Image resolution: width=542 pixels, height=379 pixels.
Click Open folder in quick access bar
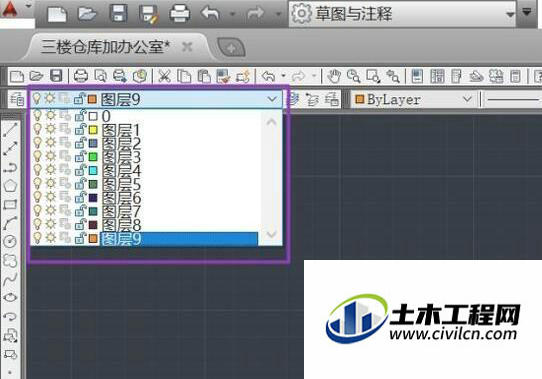(87, 14)
